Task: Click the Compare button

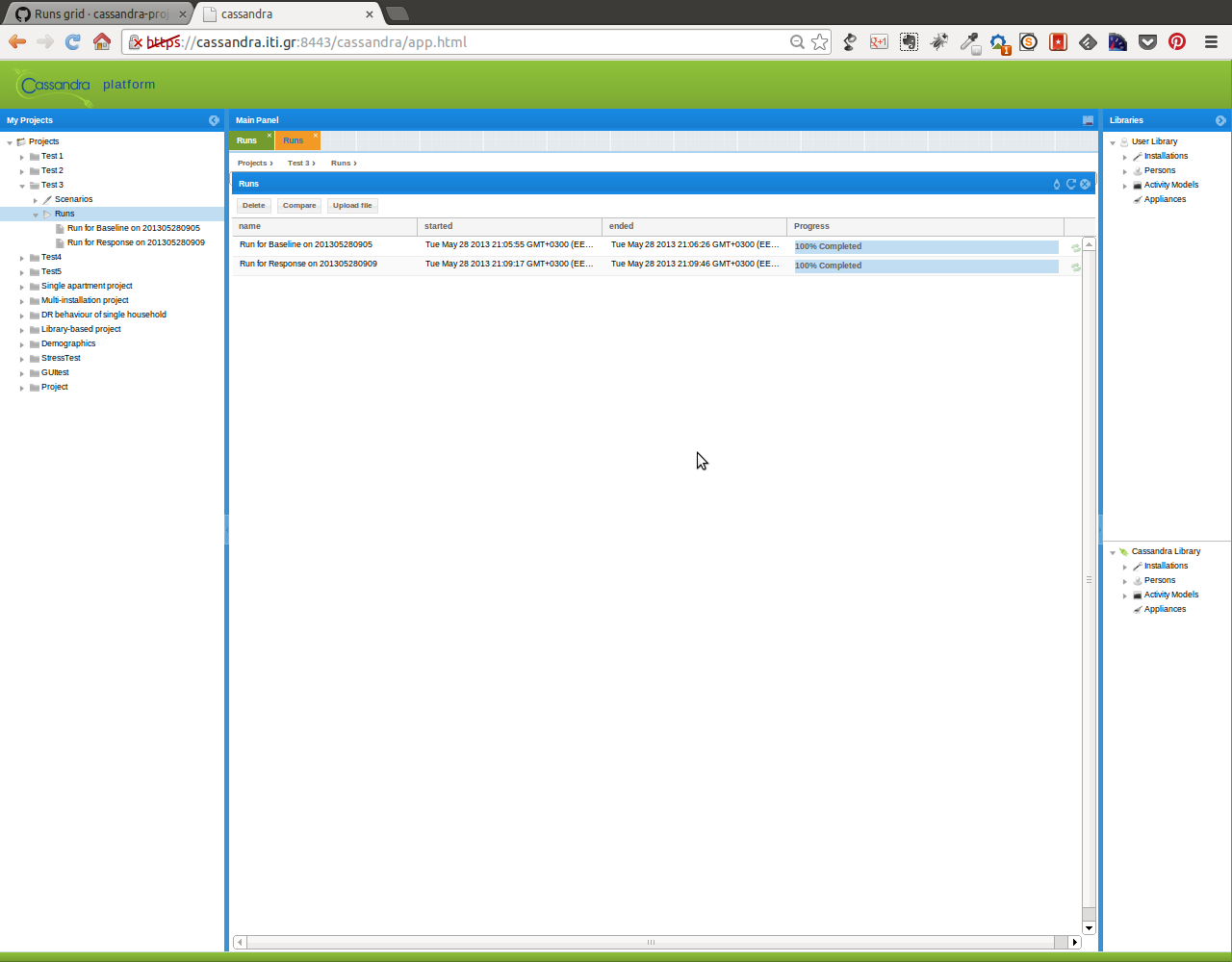Action: 299,206
